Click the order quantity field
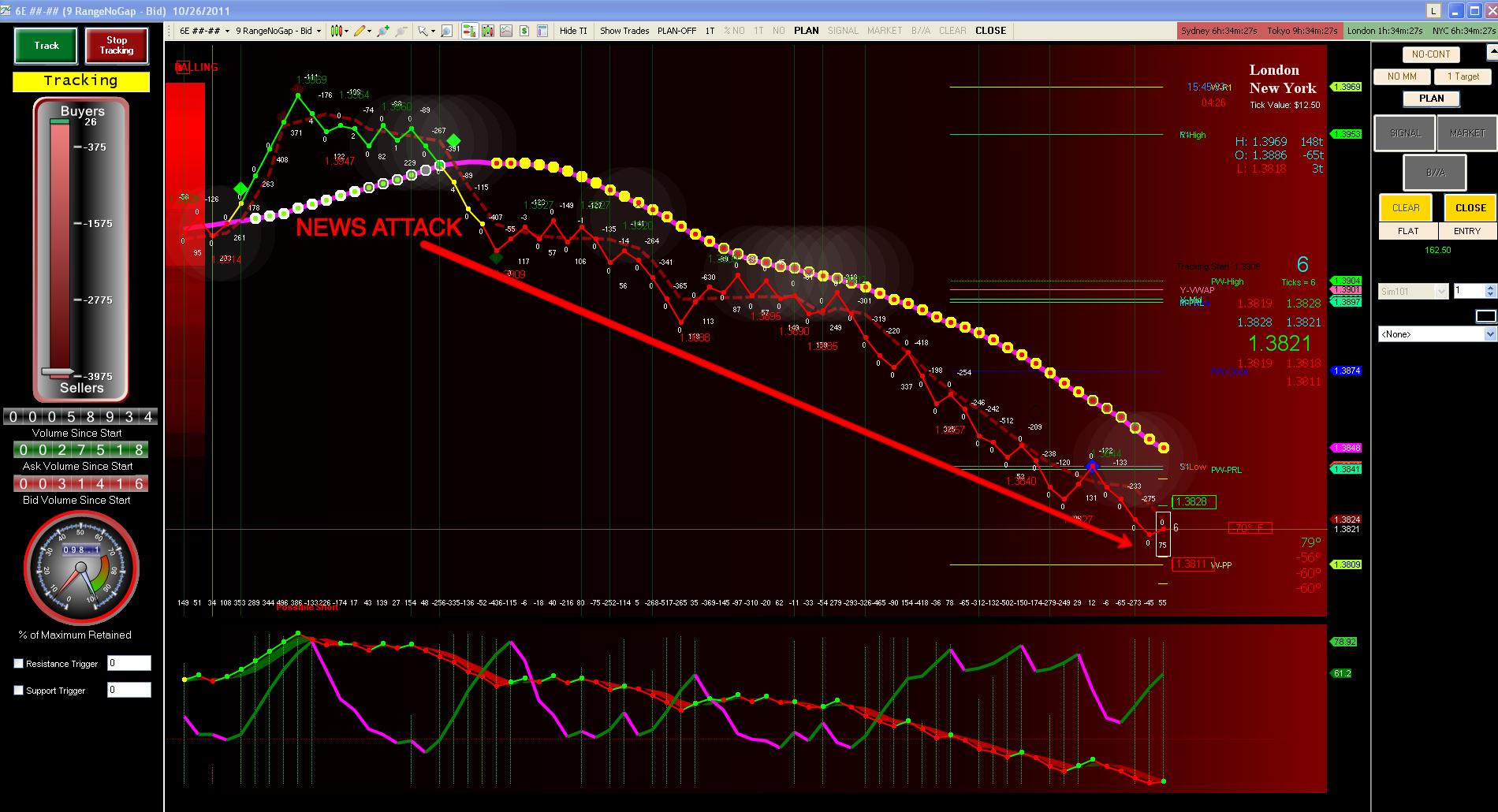 coord(1469,291)
